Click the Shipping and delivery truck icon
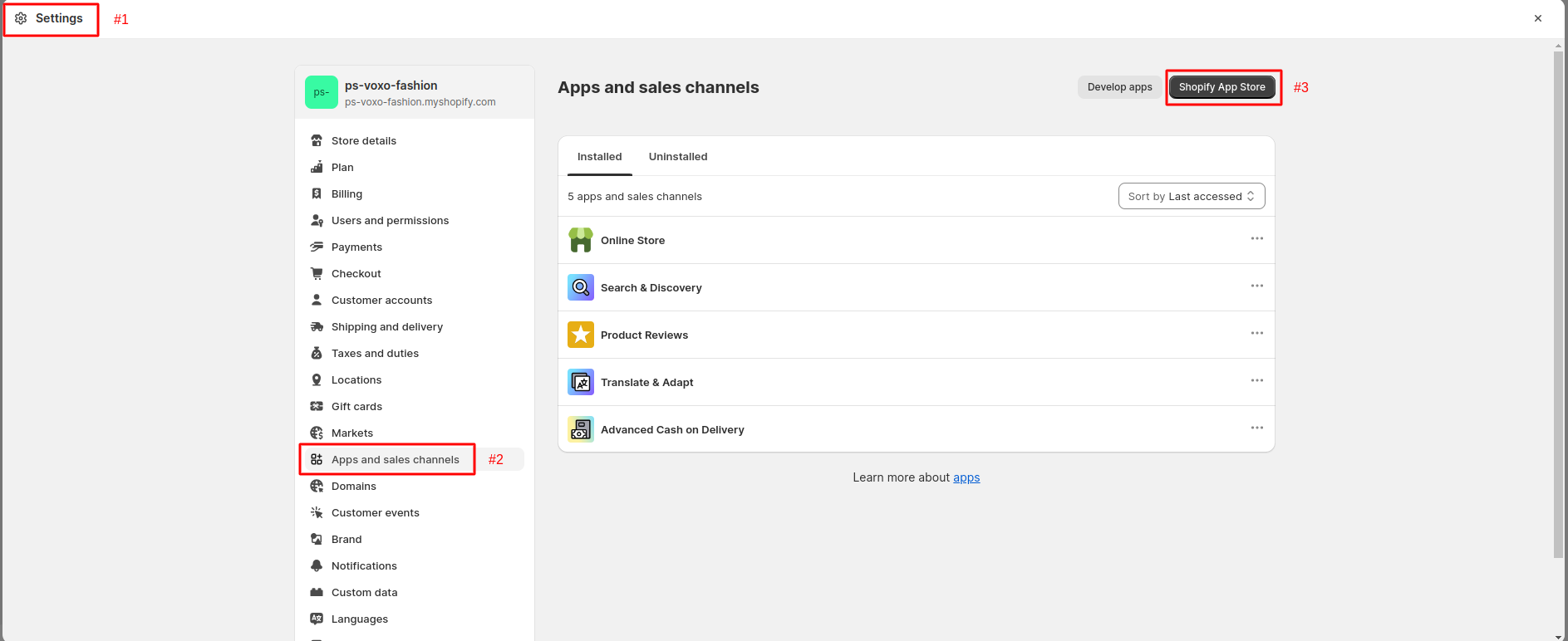Viewport: 1568px width, 641px height. pyautogui.click(x=317, y=326)
